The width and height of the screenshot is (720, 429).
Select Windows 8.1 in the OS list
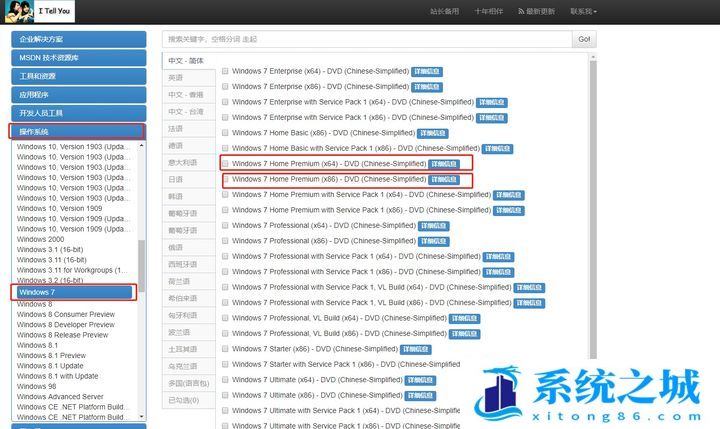pyautogui.click(x=37, y=345)
